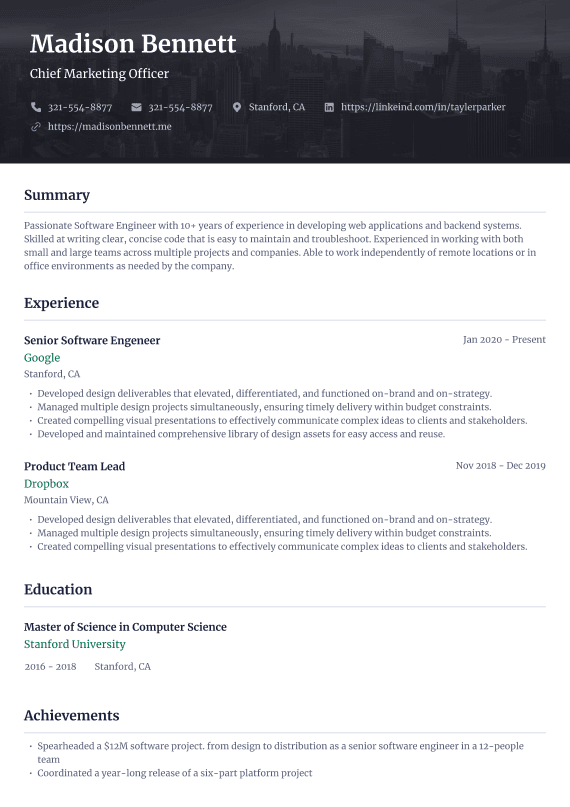Select the Experience section heading
This screenshot has width=570, height=807.
[61, 303]
